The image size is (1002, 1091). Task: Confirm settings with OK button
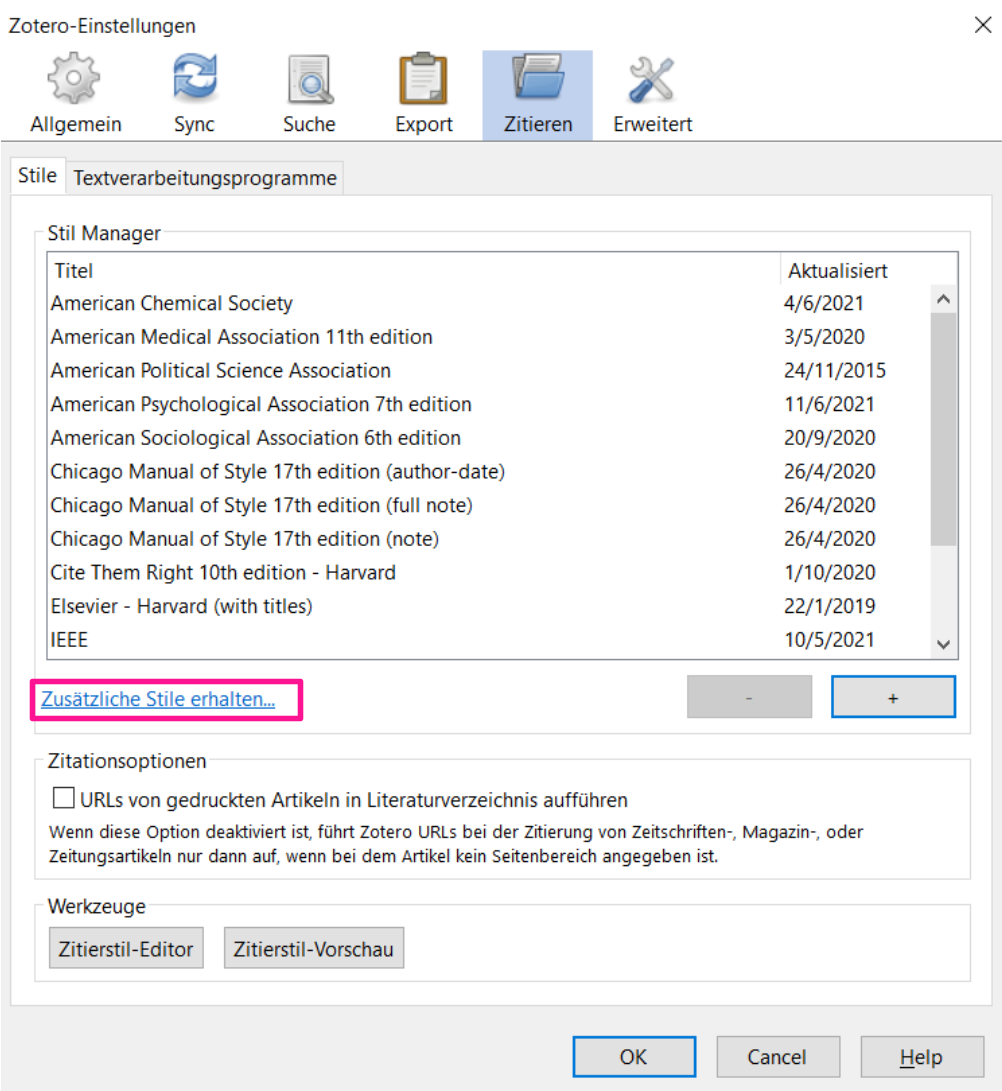tap(634, 1057)
